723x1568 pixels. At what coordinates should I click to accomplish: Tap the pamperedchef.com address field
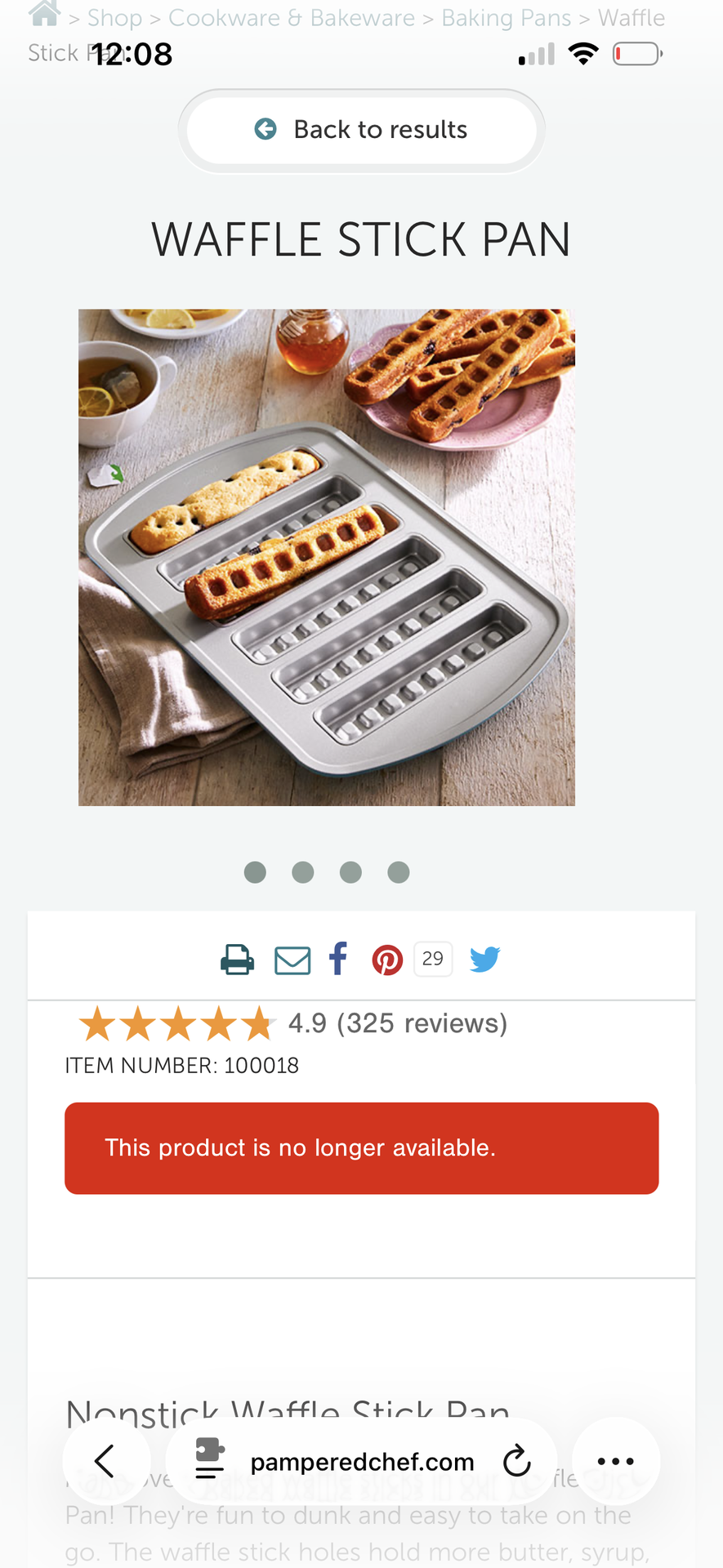[x=362, y=1462]
